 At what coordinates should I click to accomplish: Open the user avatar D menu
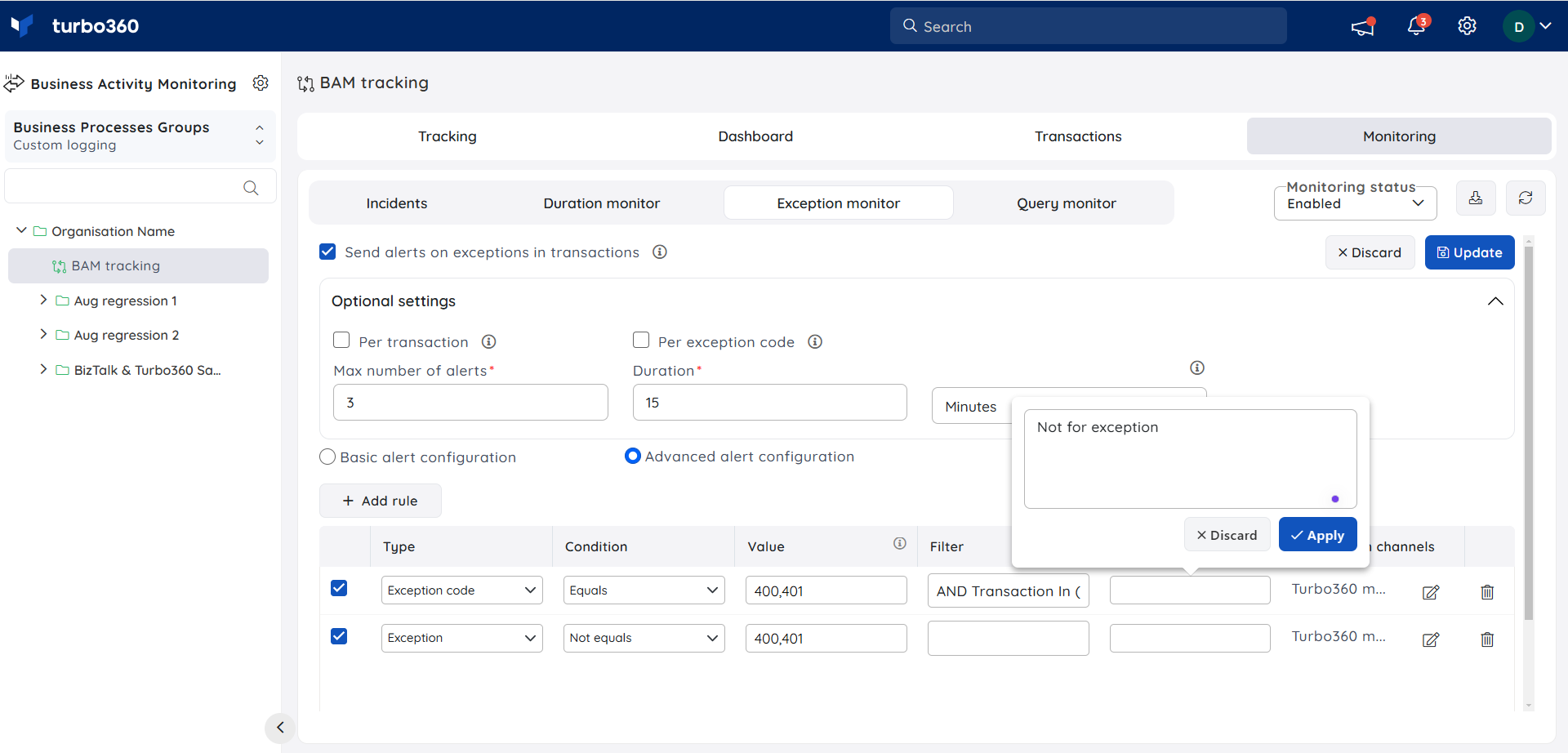[x=1518, y=26]
